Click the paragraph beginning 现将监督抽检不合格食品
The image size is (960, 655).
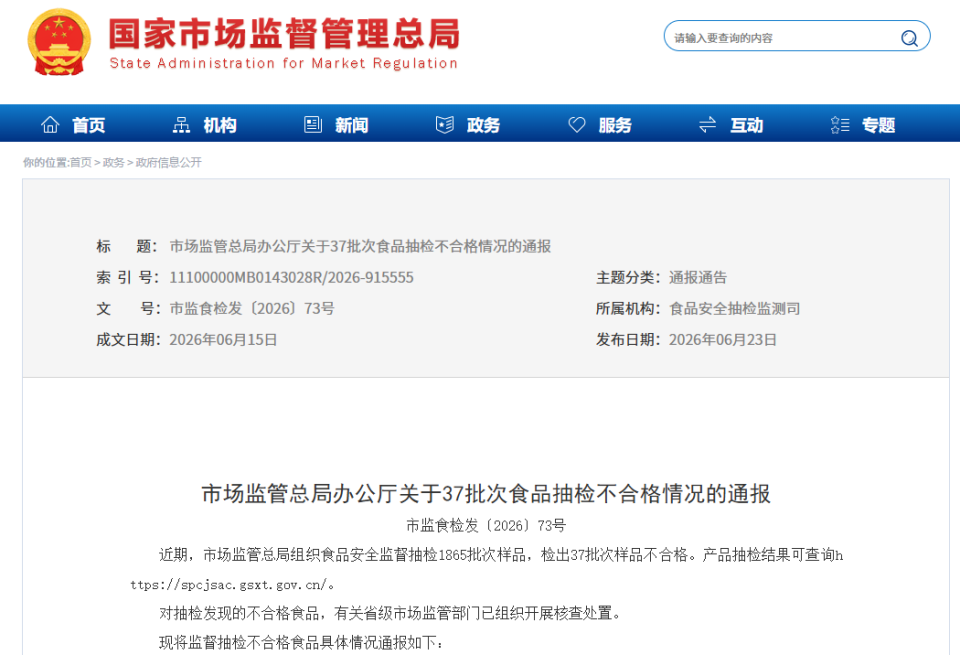coord(301,642)
